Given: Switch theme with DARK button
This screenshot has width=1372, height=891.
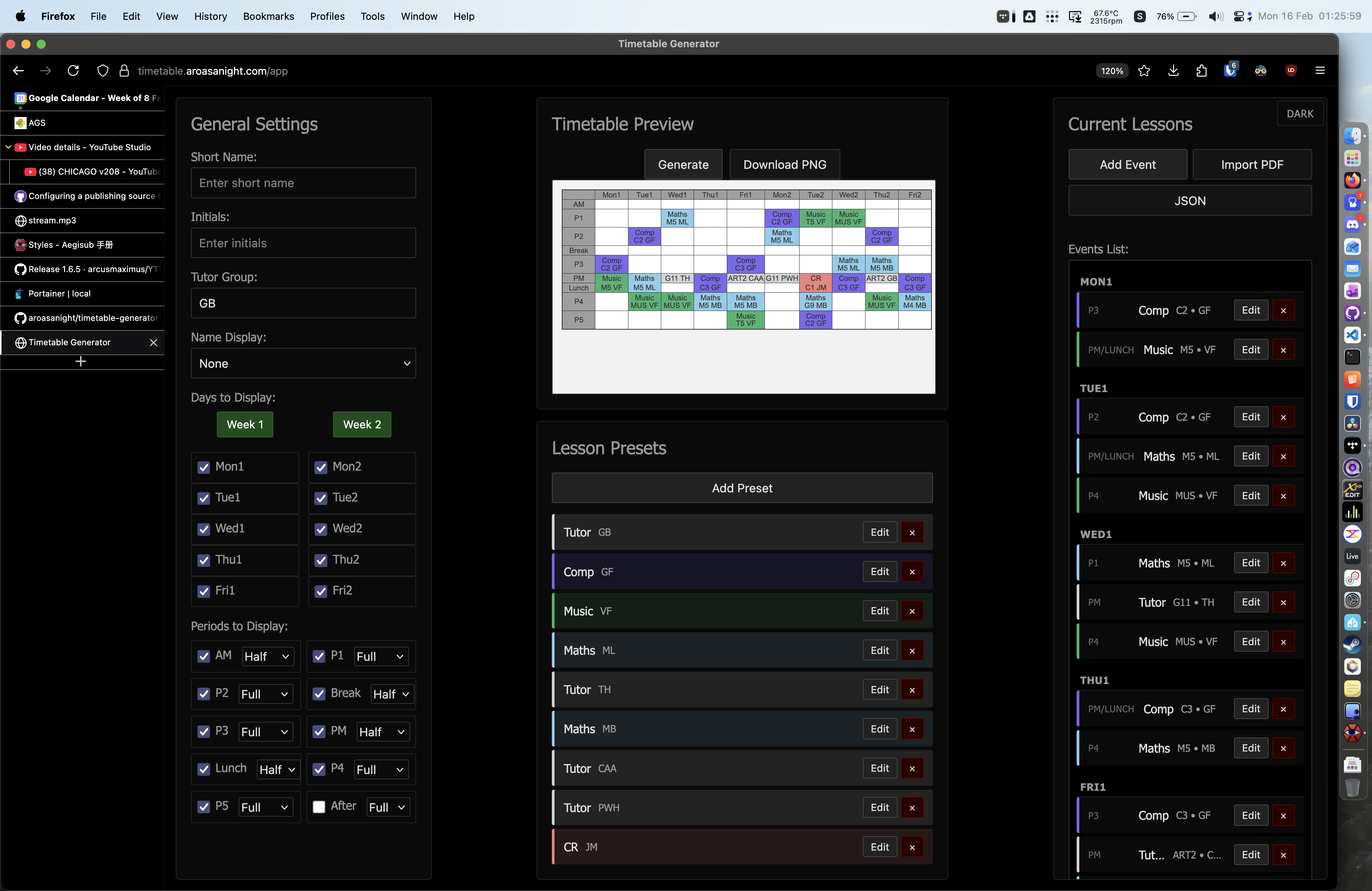Looking at the screenshot, I should 1300,114.
